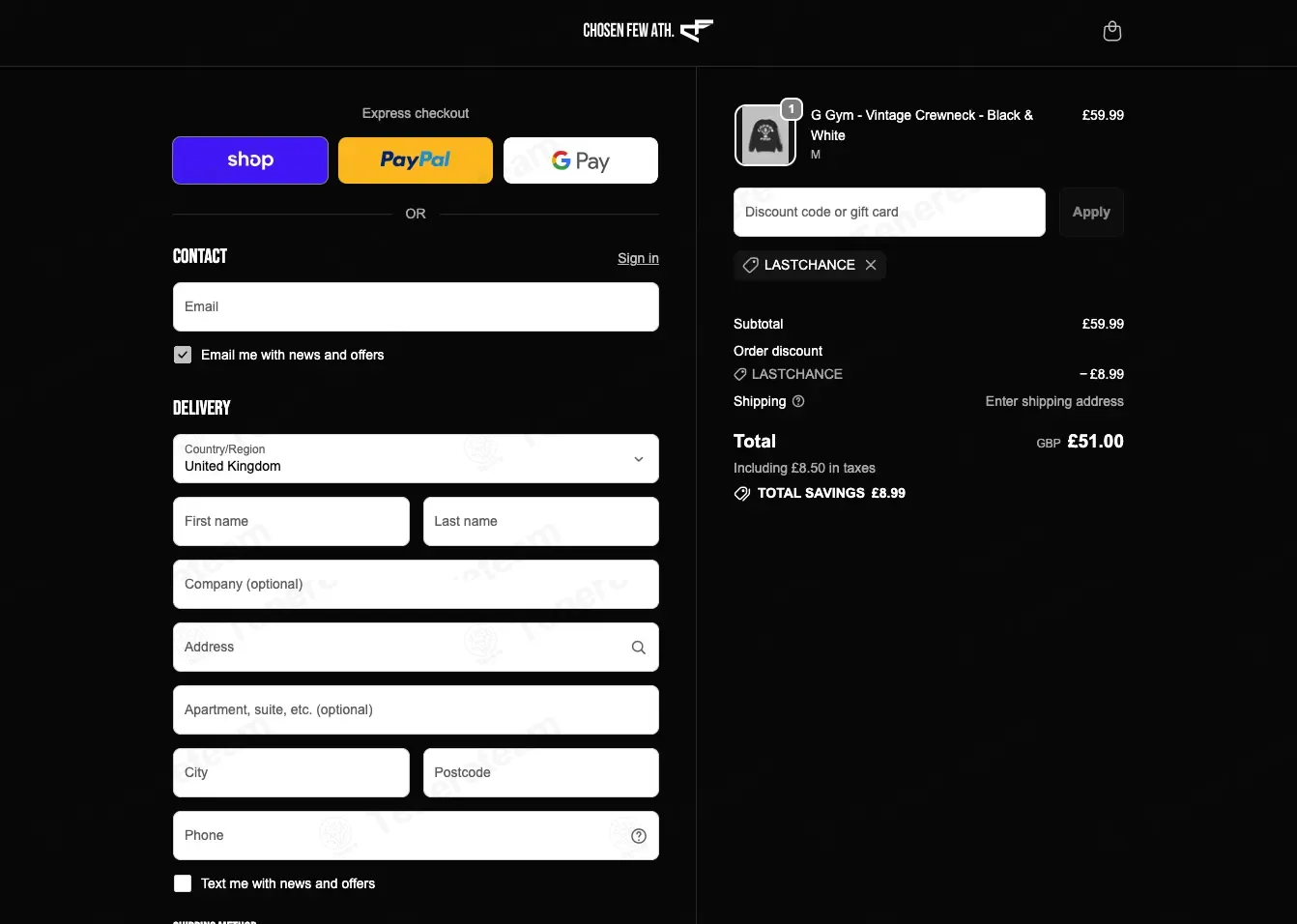Click the Discount code or gift card field

click(889, 212)
